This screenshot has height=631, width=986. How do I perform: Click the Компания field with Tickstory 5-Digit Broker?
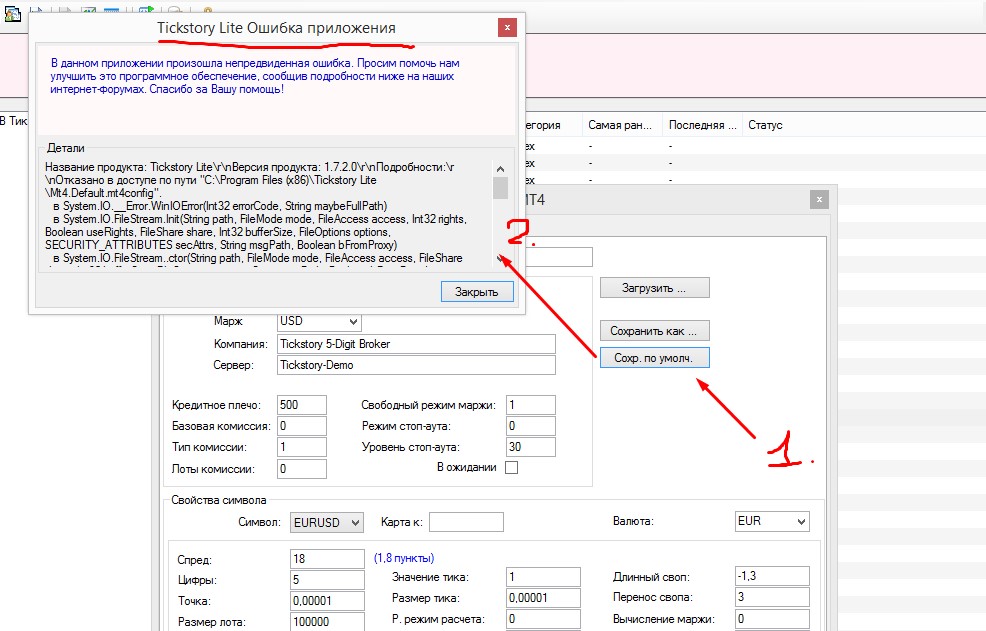(416, 344)
